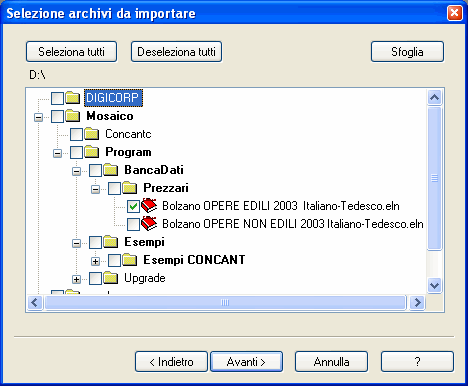The height and width of the screenshot is (386, 468).
Task: Click the DIGICORP folder icon
Action: [x=72, y=98]
